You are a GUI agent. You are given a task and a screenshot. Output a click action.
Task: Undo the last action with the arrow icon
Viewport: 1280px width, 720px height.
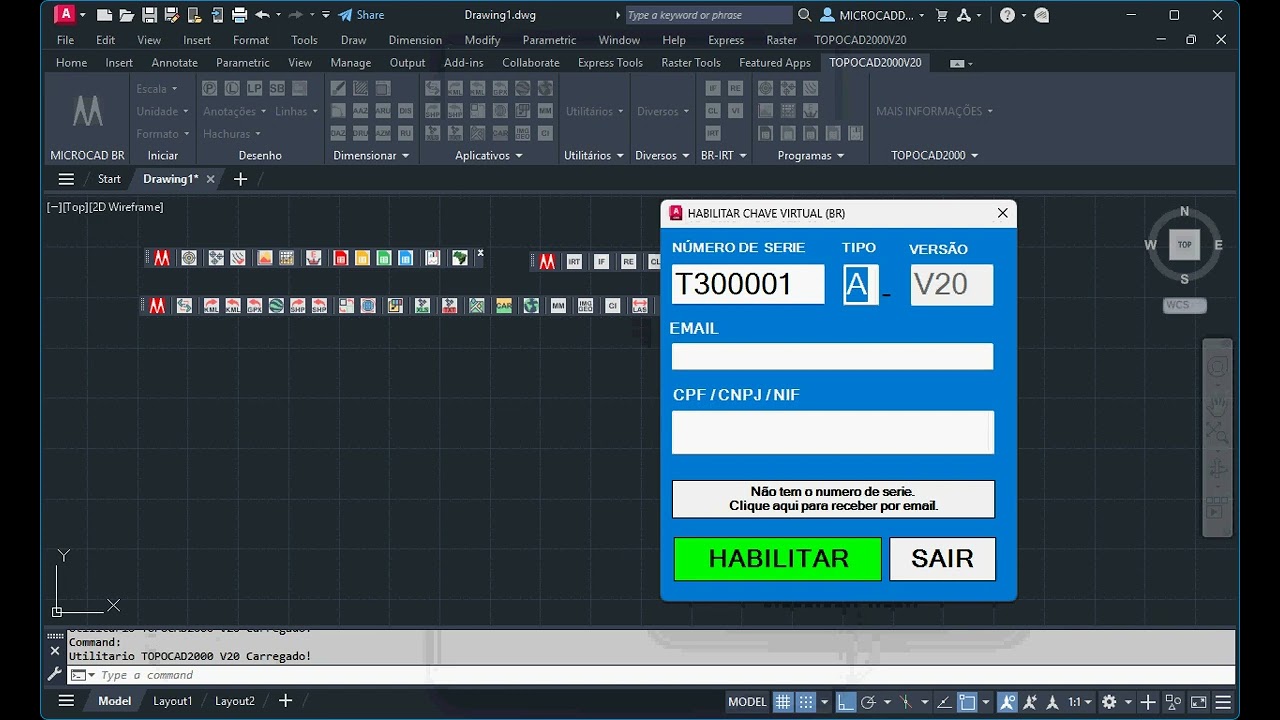pyautogui.click(x=262, y=15)
